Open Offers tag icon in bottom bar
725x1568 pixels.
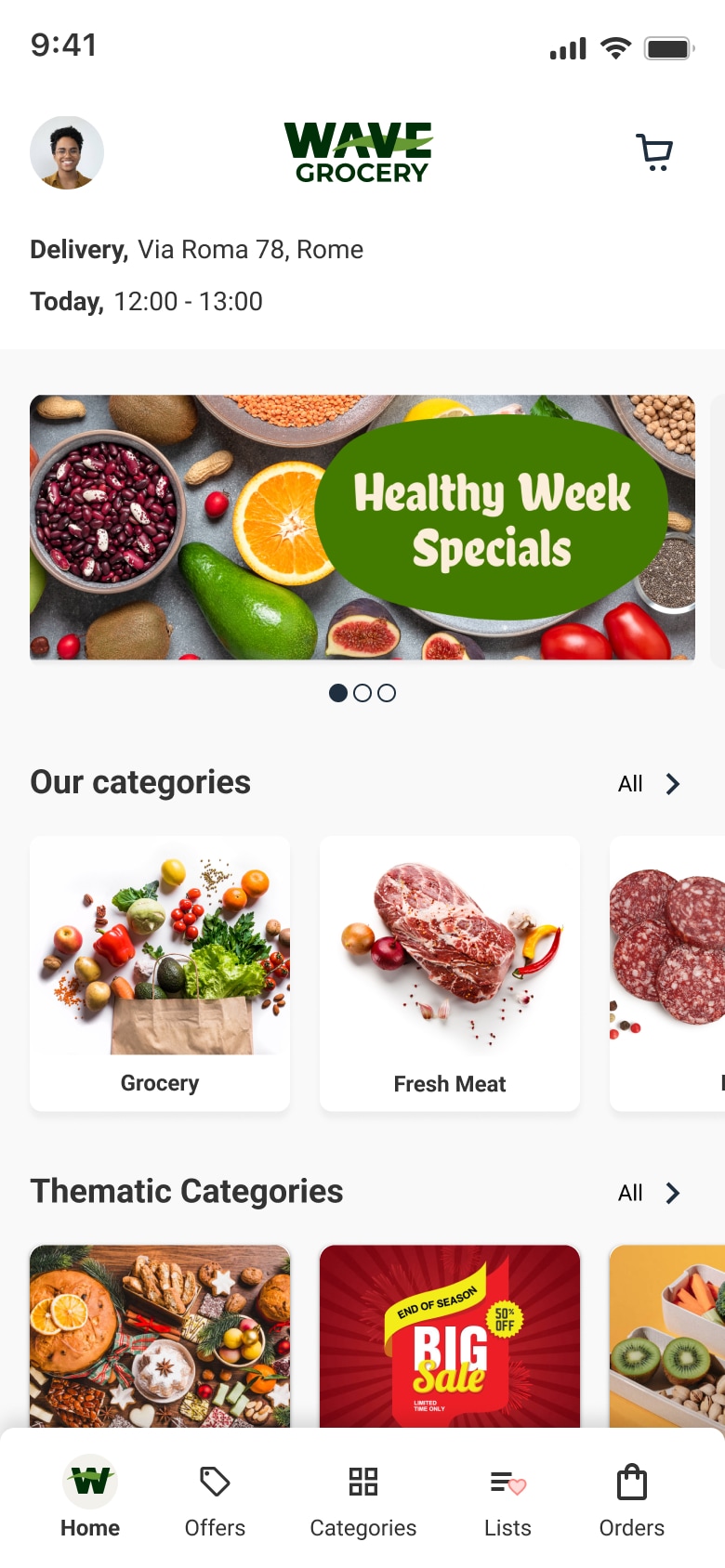point(215,1482)
